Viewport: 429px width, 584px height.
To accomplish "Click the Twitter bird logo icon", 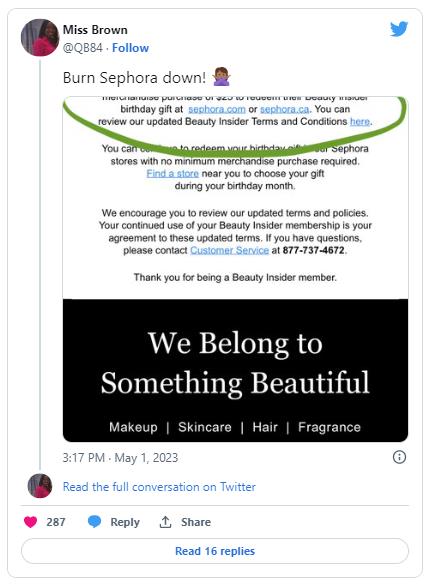I will coord(399,29).
